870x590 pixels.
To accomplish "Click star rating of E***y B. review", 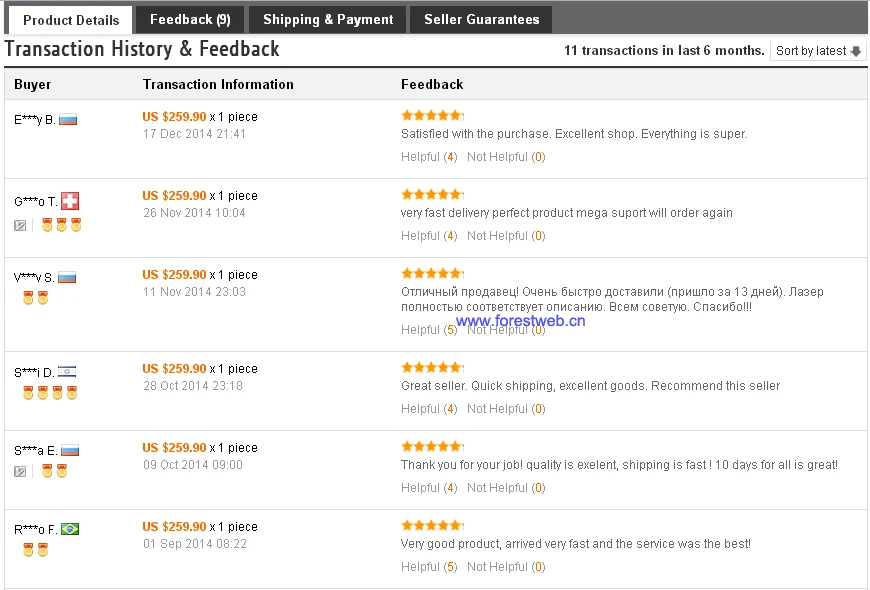I will point(432,115).
